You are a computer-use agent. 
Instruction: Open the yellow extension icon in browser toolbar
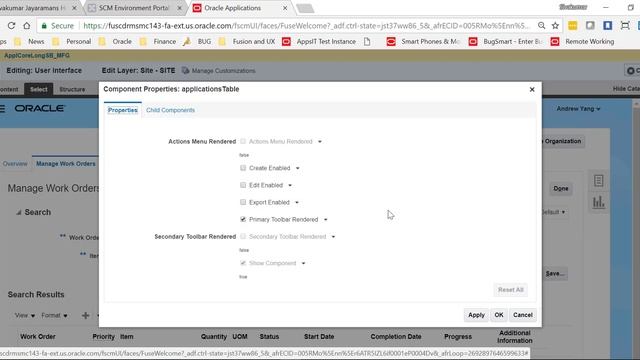click(x=573, y=26)
